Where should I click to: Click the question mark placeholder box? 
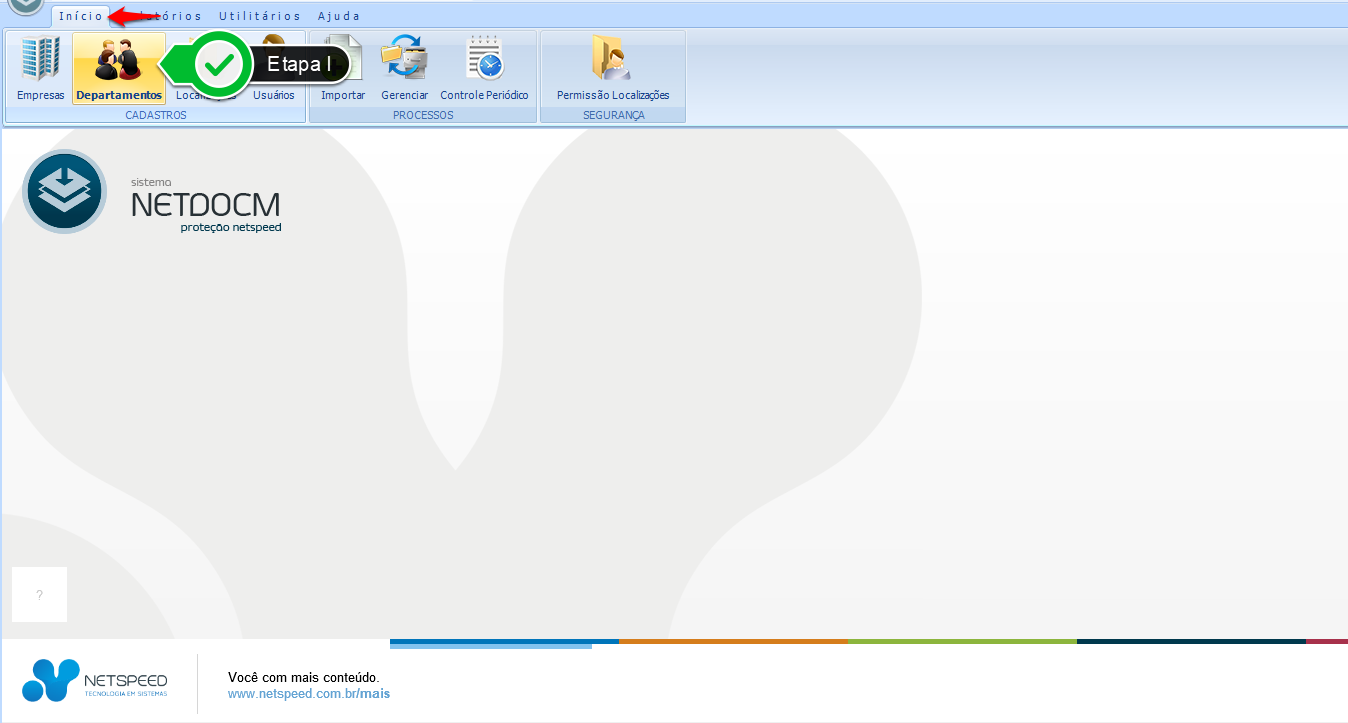tap(39, 595)
